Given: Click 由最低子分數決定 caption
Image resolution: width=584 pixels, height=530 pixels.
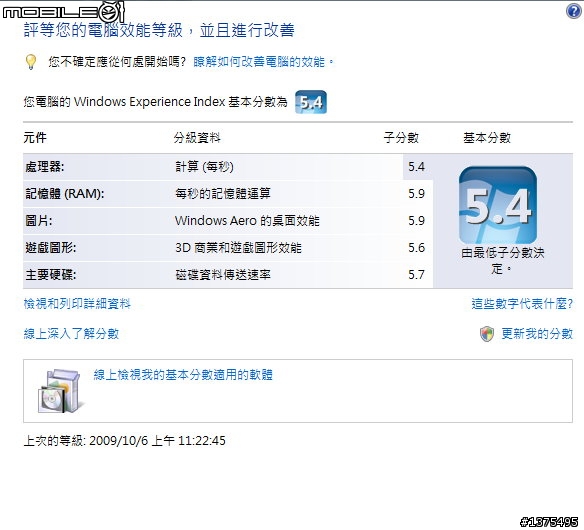Looking at the screenshot, I should point(502,261).
